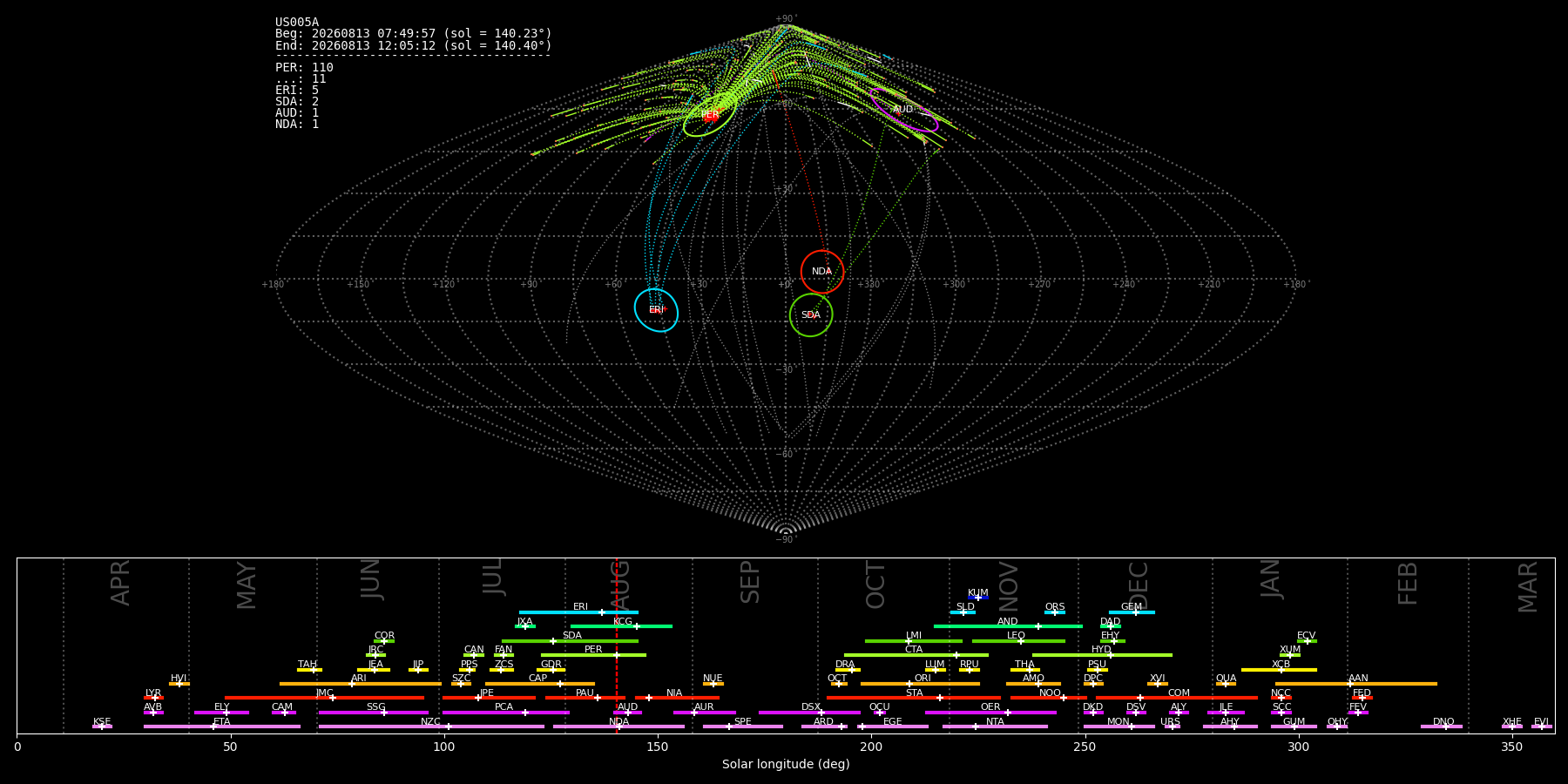The width and height of the screenshot is (1568, 784).
Task: Select the red STA shower bar
Action: pyautogui.click(x=914, y=698)
